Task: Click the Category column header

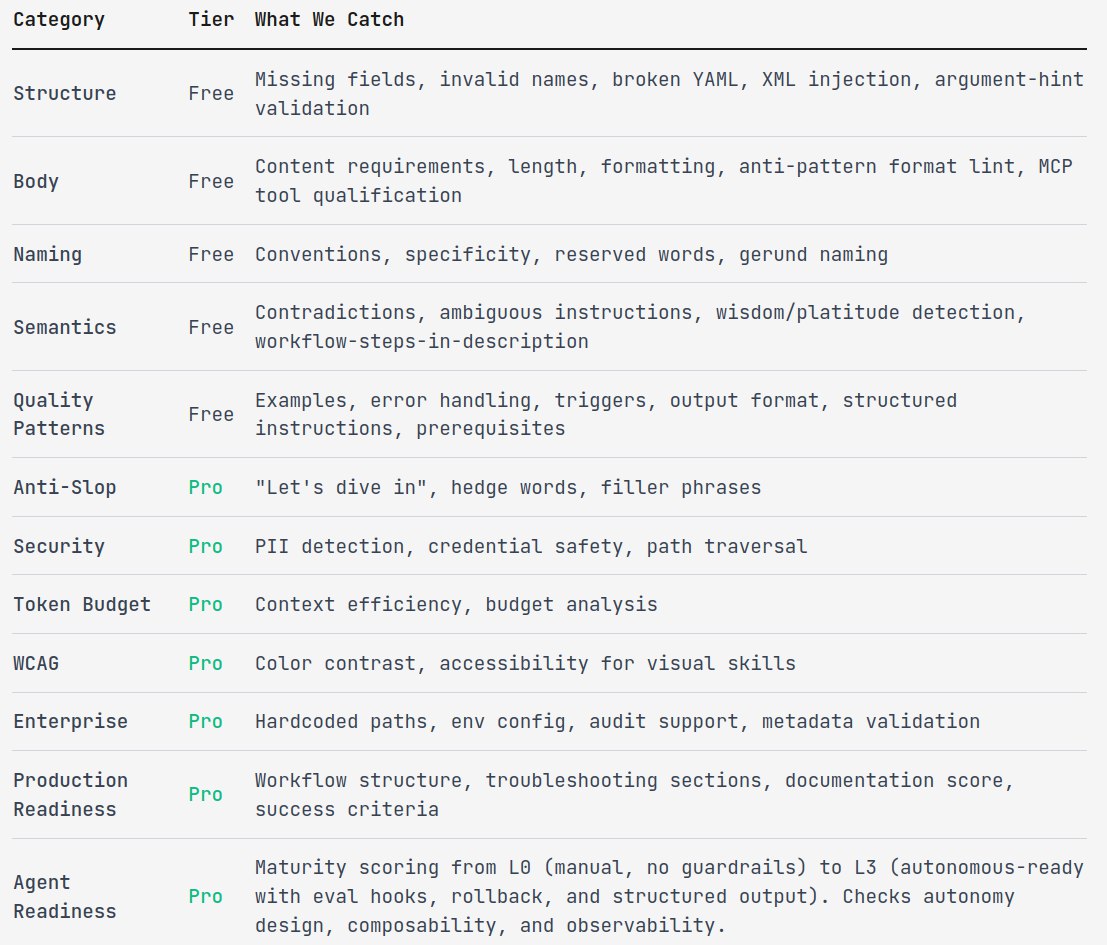Action: coord(59,20)
